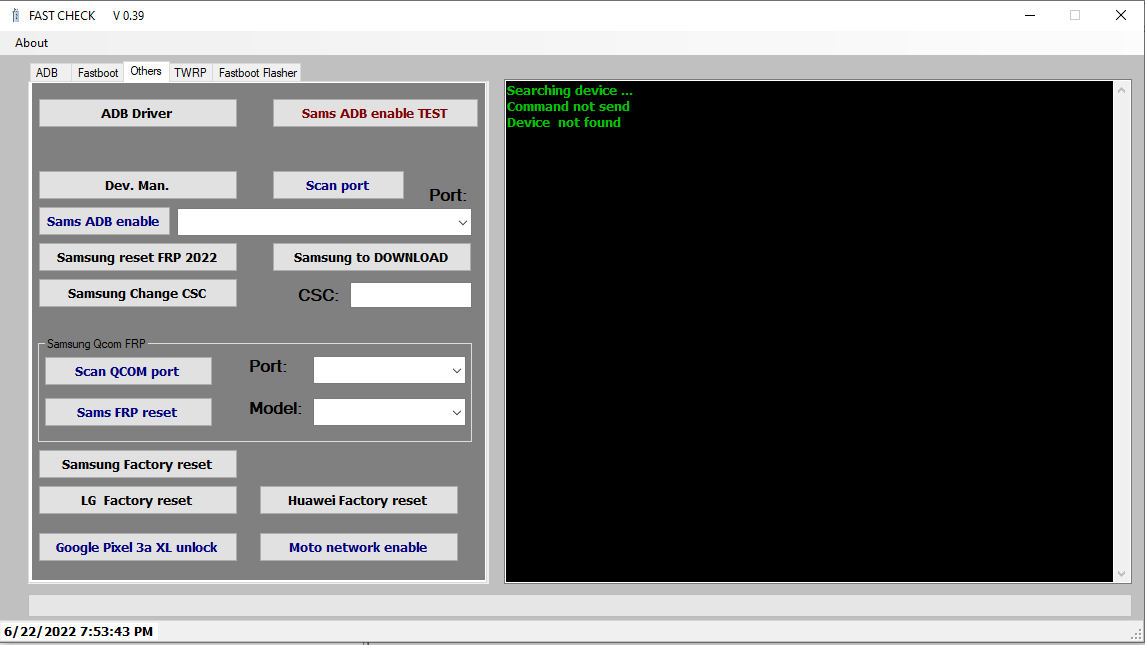Perform Samsung Factory reset
The width and height of the screenshot is (1145, 645).
coord(137,464)
